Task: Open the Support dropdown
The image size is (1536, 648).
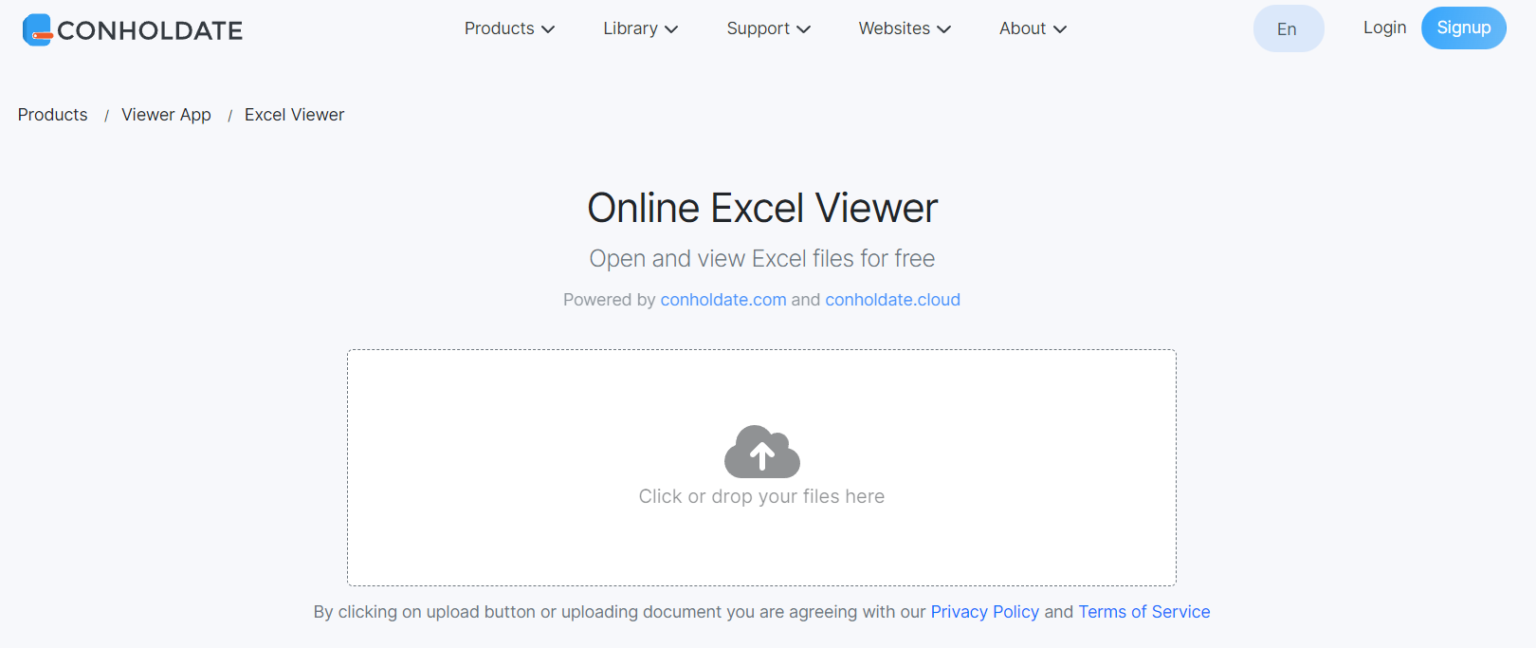Action: [x=768, y=28]
